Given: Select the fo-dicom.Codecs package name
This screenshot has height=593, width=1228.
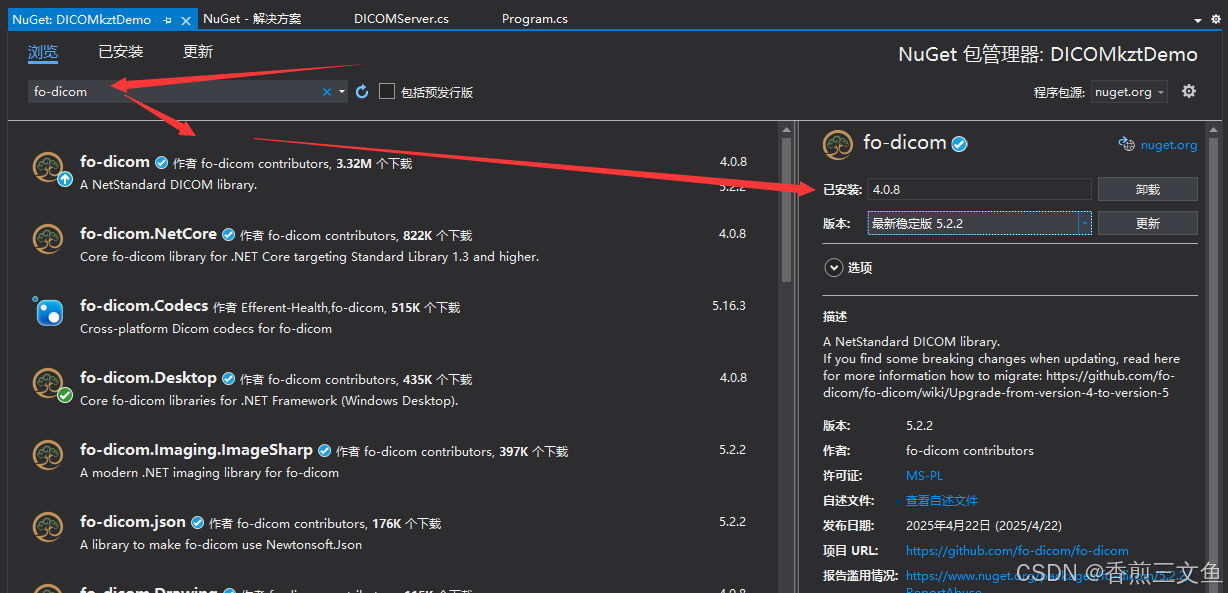Looking at the screenshot, I should 144,306.
